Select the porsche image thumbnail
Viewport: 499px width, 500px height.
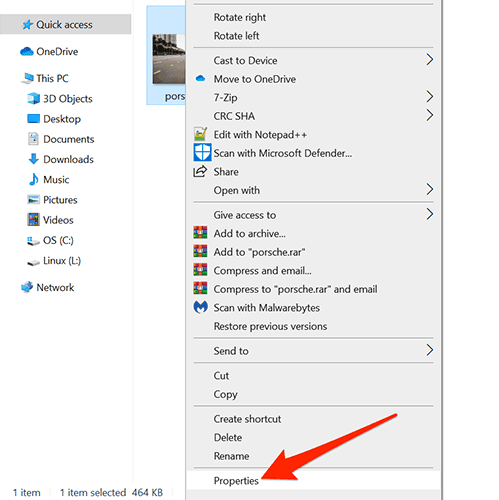point(169,59)
